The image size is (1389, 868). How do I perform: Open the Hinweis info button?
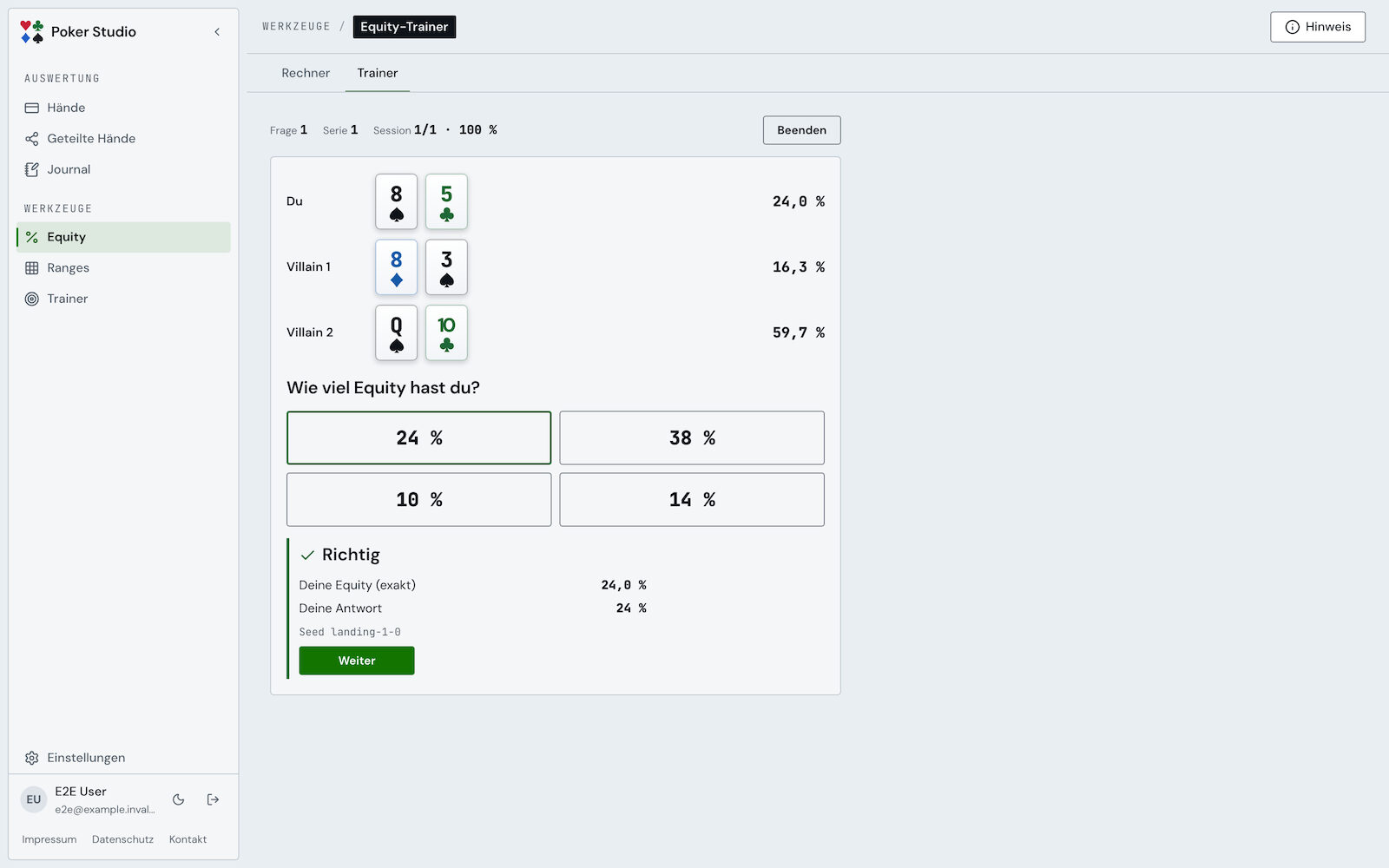tap(1318, 27)
